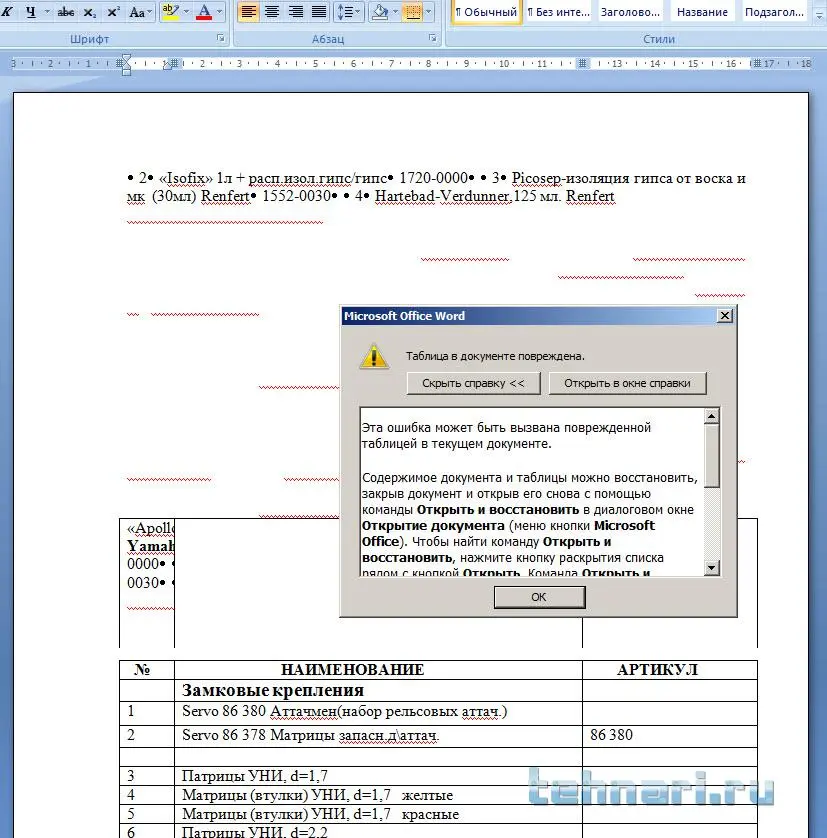Screen dimensions: 827x838
Task: Apply the Подзаголовок style
Action: [x=774, y=12]
